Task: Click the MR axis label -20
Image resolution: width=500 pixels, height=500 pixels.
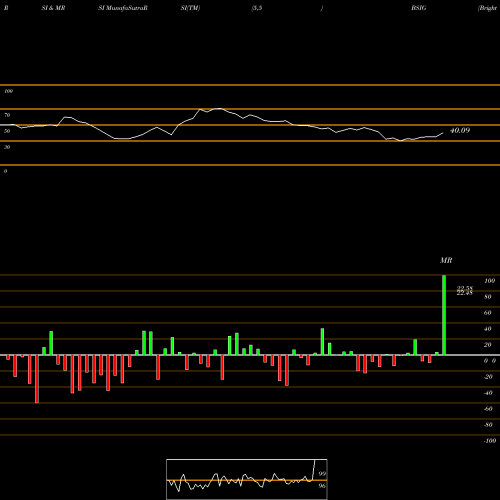Action: (x=488, y=377)
